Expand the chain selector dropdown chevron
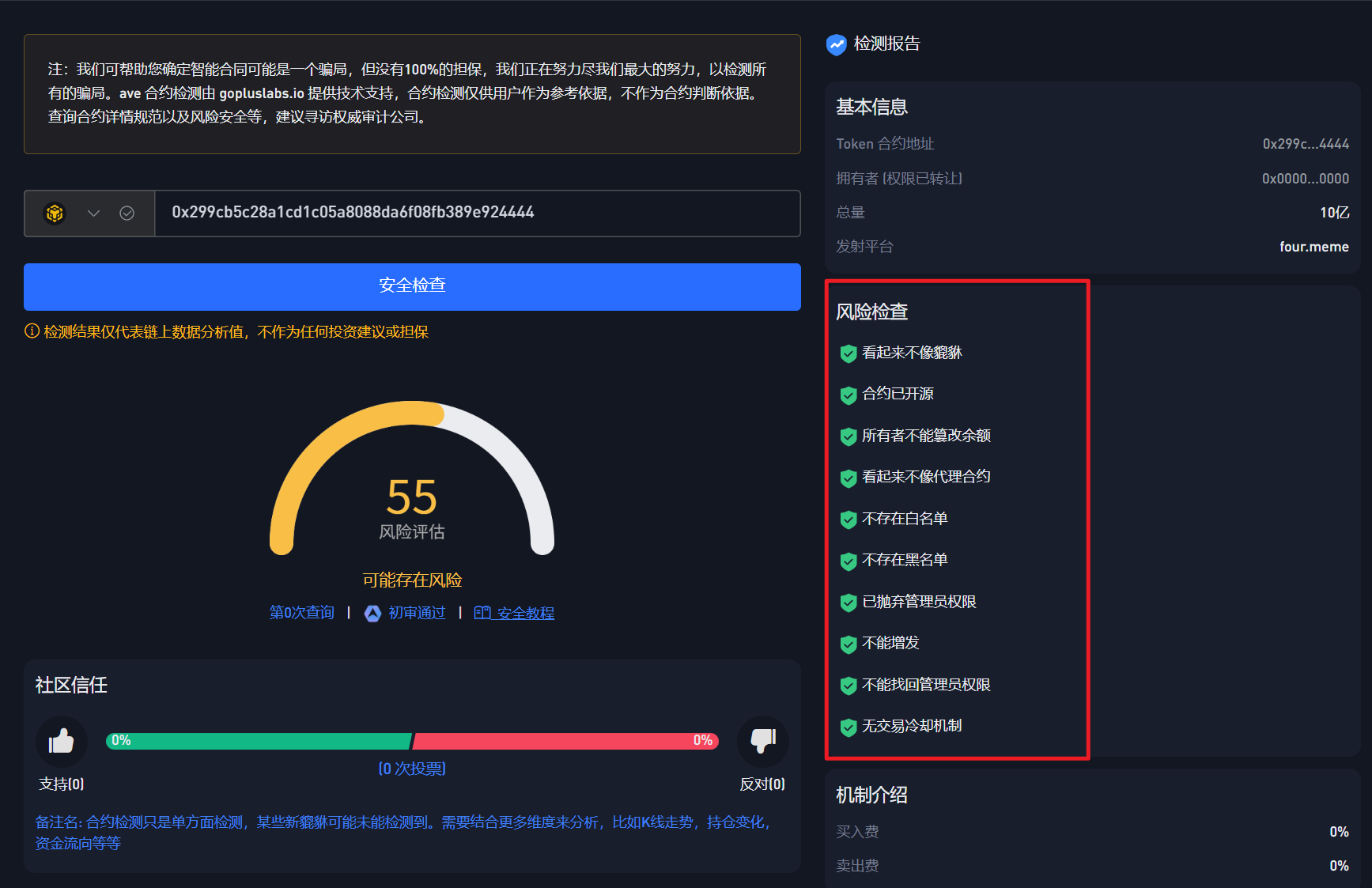 coord(93,213)
